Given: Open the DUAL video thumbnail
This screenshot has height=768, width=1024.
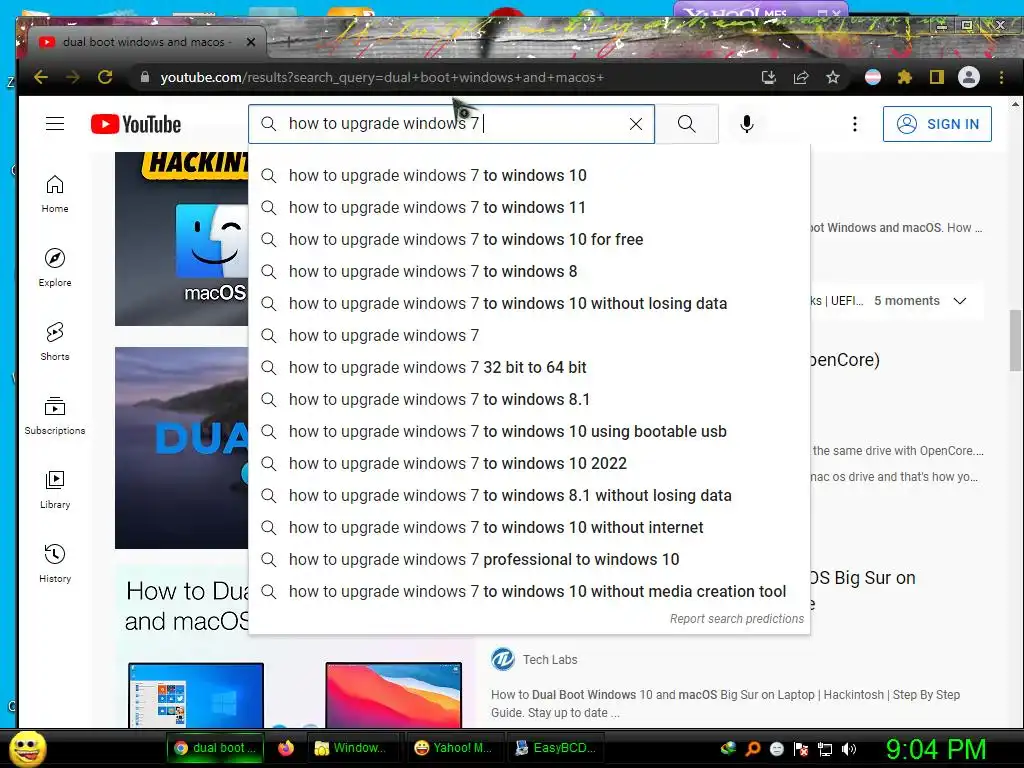Looking at the screenshot, I should pos(182,447).
